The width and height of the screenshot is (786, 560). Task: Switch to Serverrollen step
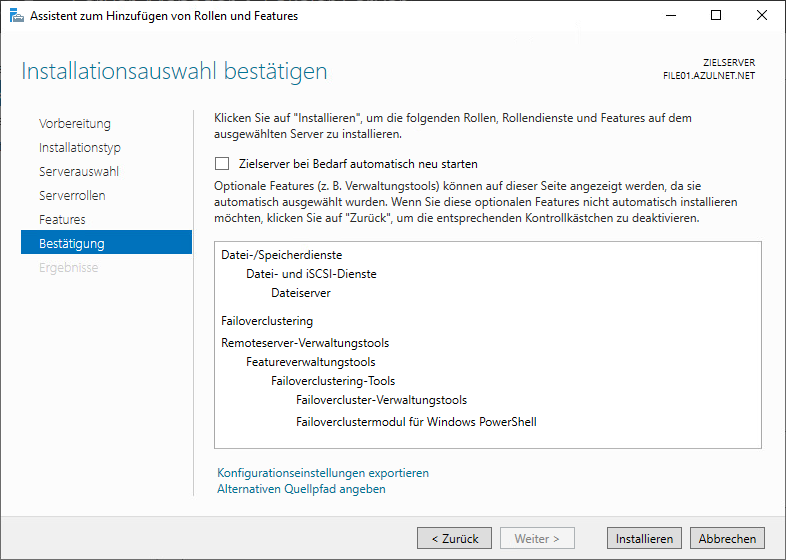point(72,196)
